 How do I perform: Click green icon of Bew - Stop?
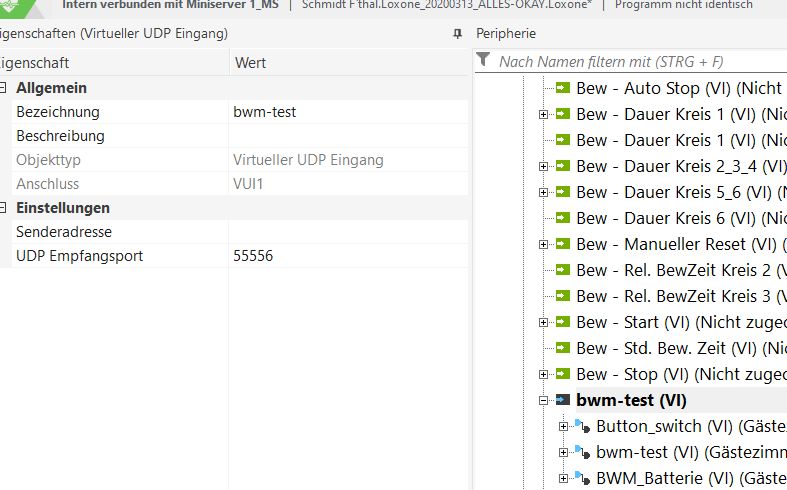563,374
